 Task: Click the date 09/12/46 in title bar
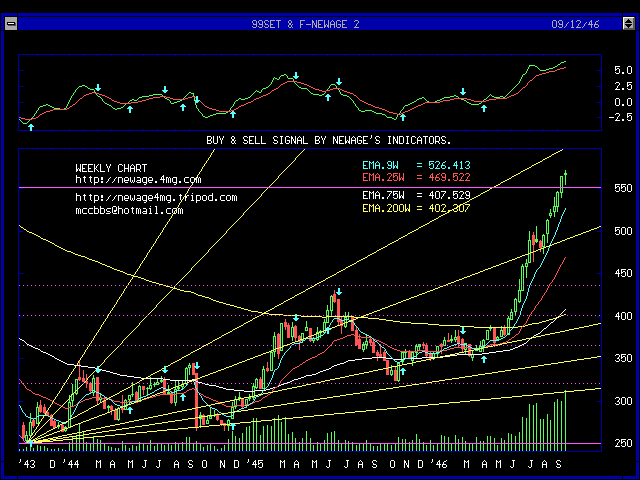(x=575, y=24)
